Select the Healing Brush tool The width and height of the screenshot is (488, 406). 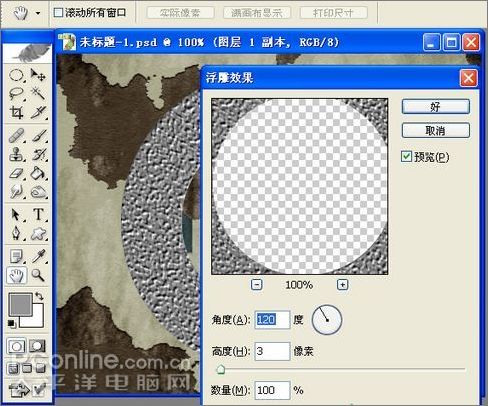(x=16, y=136)
